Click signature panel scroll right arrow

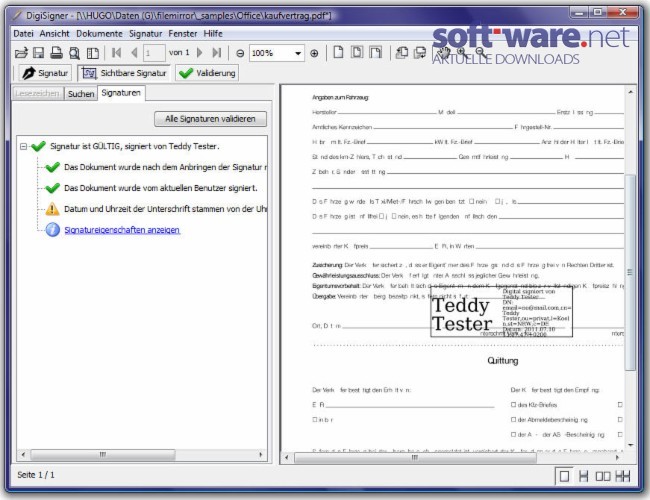[x=261, y=455]
